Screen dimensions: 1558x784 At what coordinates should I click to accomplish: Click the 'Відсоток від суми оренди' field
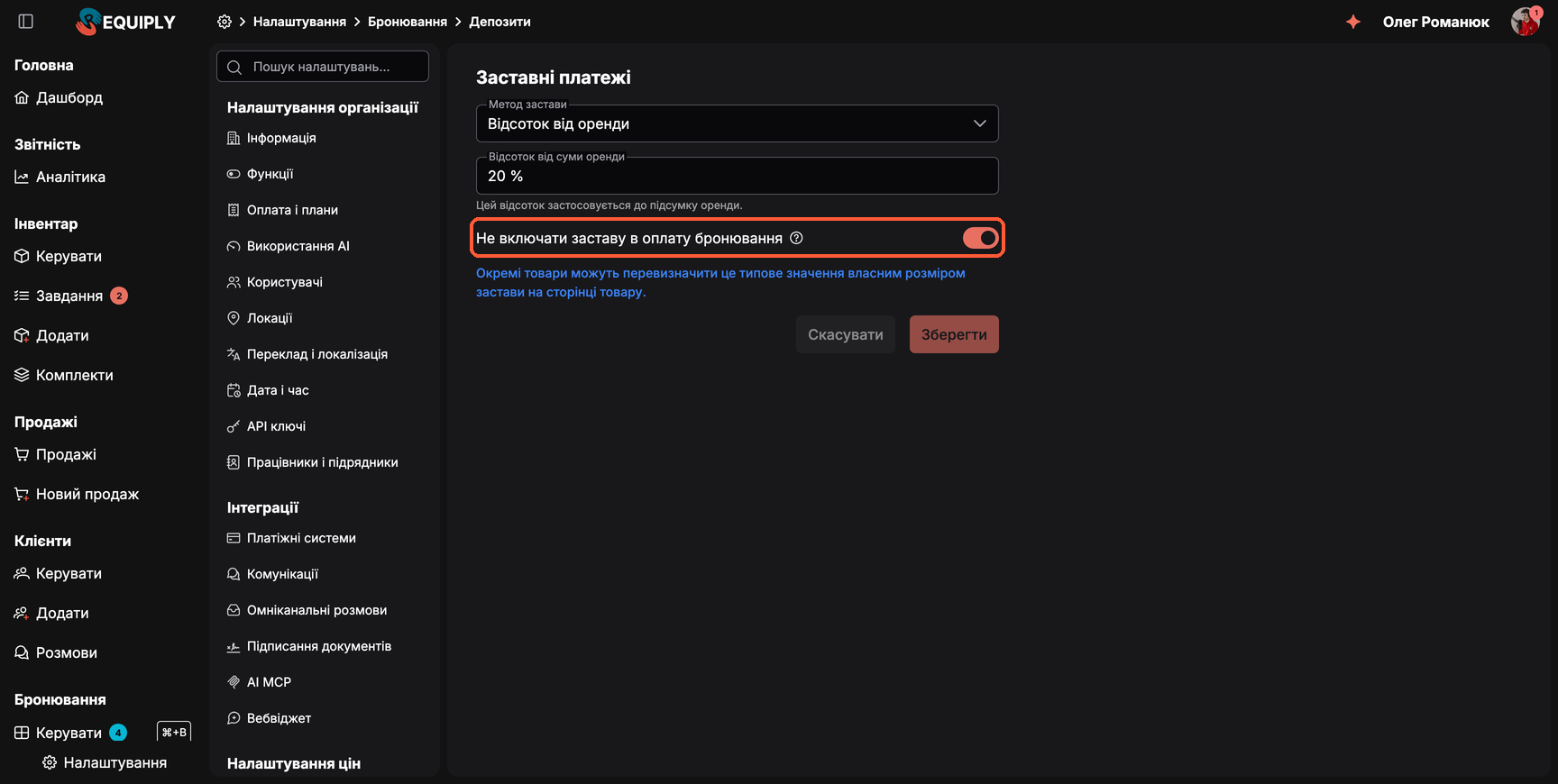pyautogui.click(x=737, y=176)
